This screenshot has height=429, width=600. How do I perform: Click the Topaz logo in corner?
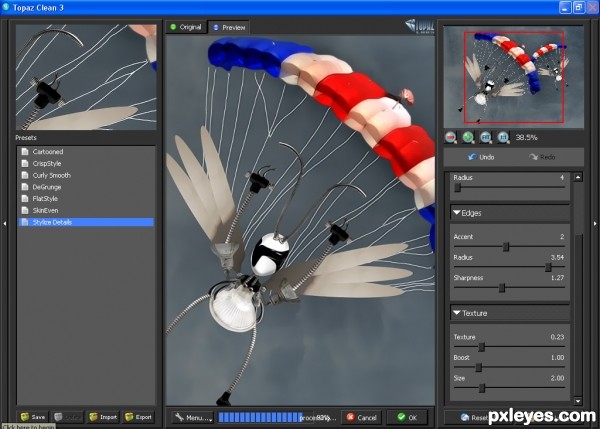point(420,26)
